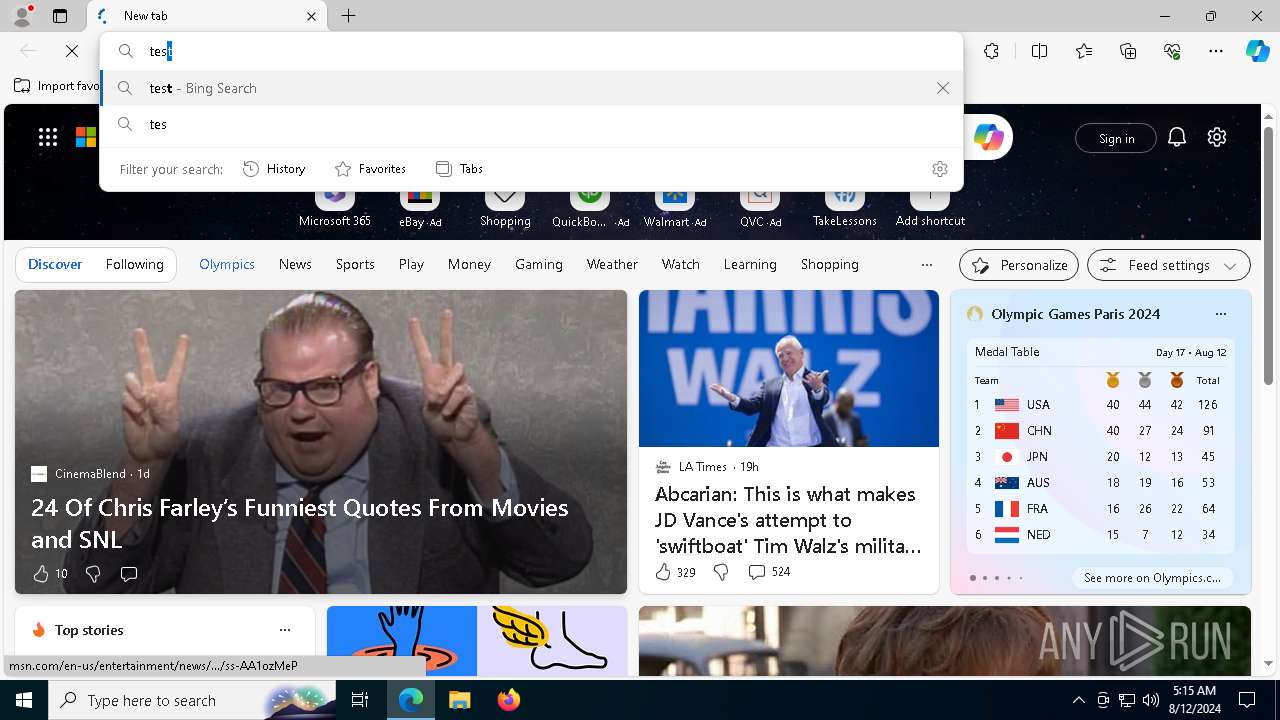
Task: Open address bar suggestion settings gear
Action: (939, 169)
